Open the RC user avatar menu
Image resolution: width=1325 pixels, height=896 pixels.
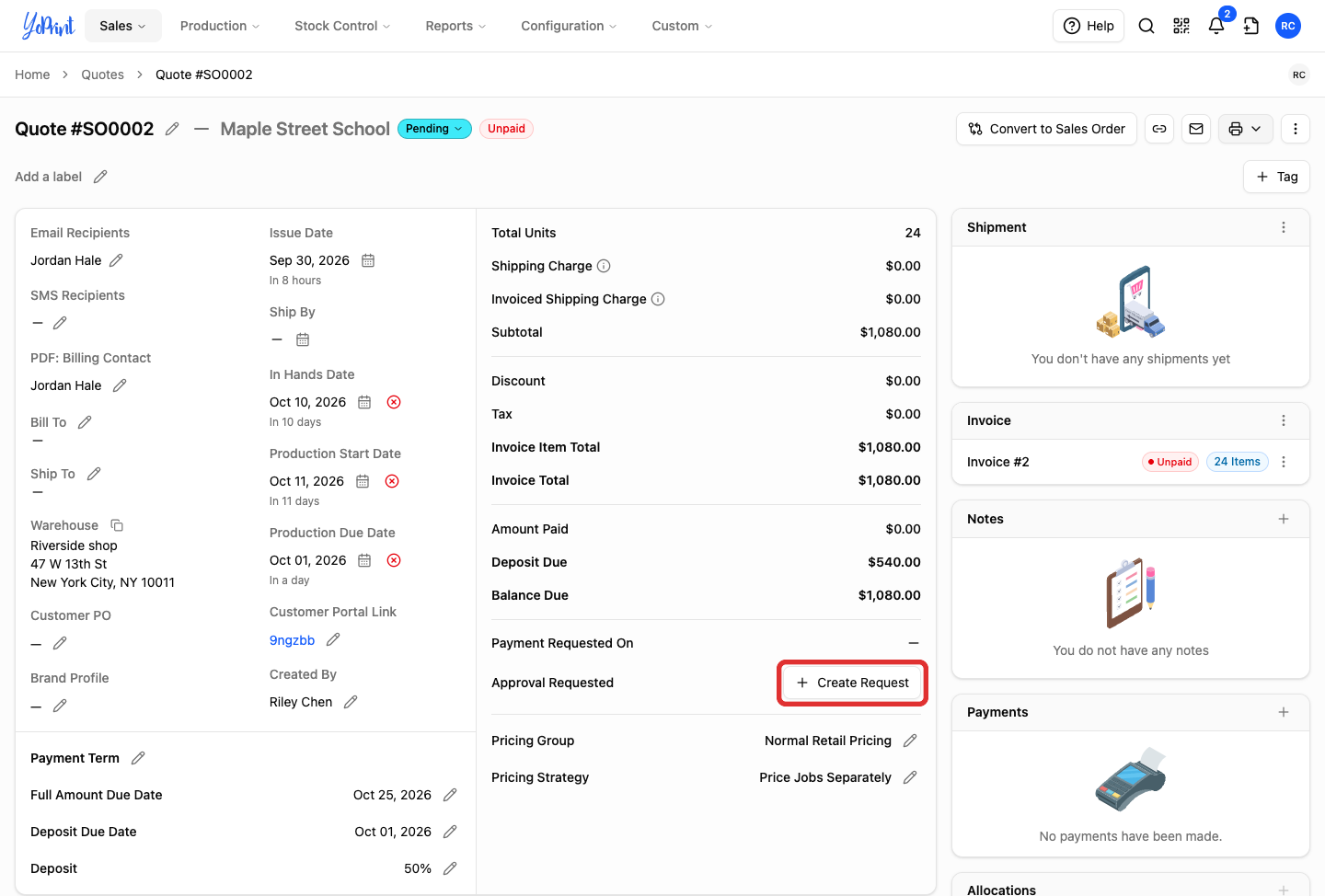point(1288,26)
